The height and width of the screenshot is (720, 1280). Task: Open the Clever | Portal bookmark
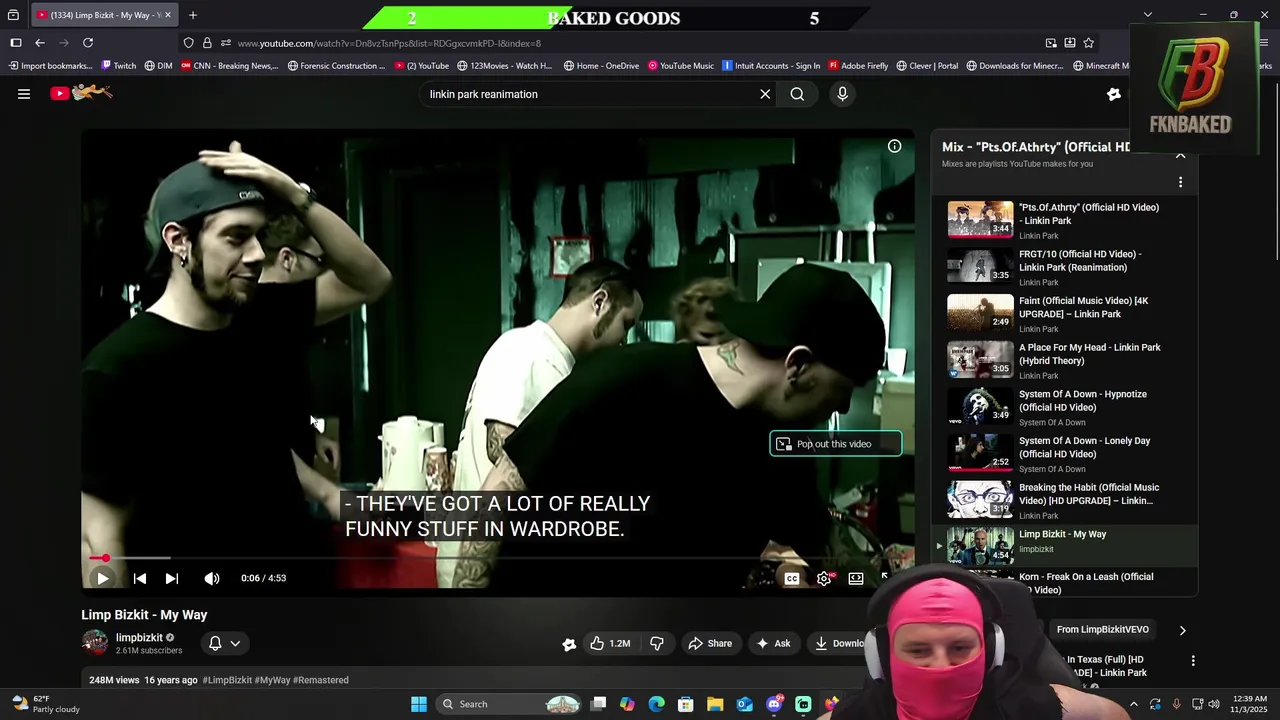click(927, 66)
